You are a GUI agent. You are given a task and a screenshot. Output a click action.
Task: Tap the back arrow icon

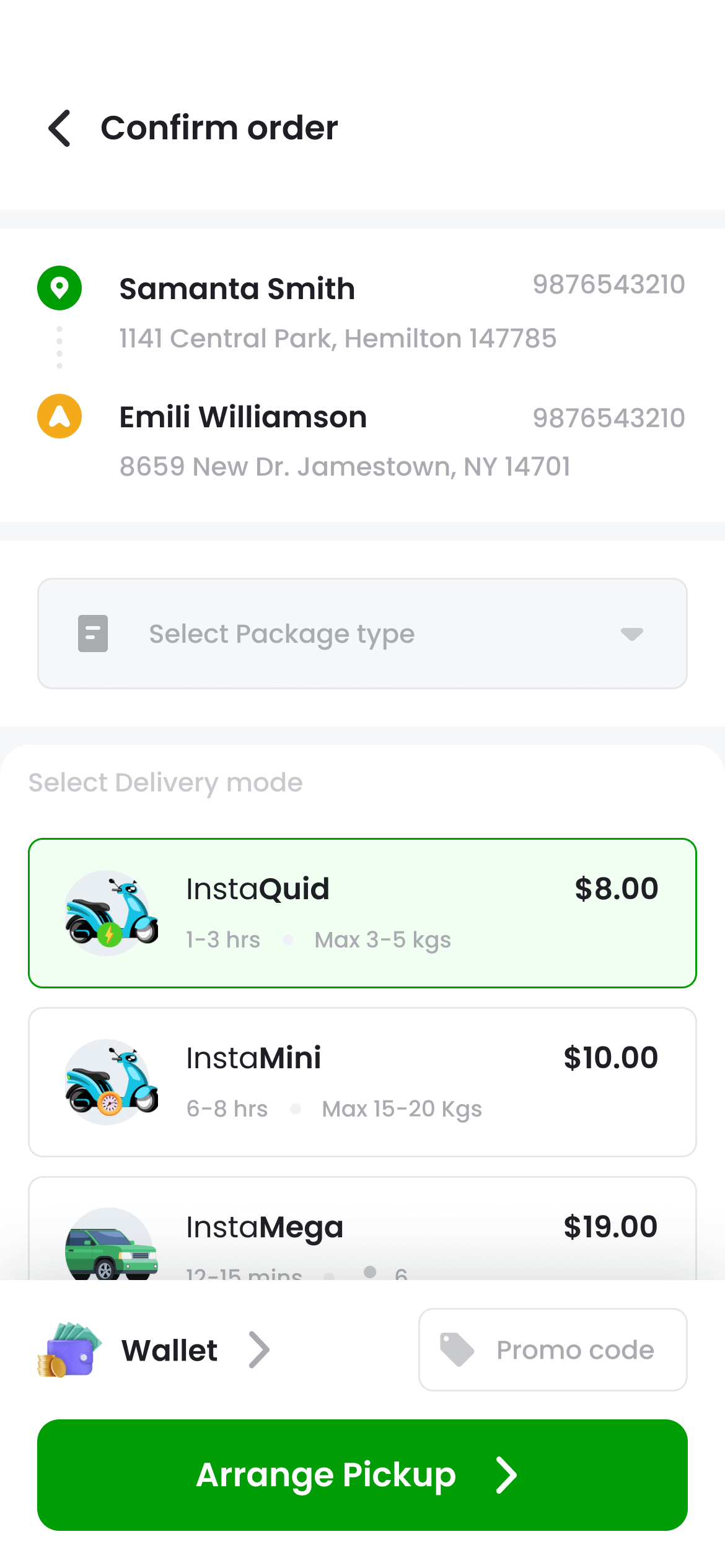[x=60, y=128]
